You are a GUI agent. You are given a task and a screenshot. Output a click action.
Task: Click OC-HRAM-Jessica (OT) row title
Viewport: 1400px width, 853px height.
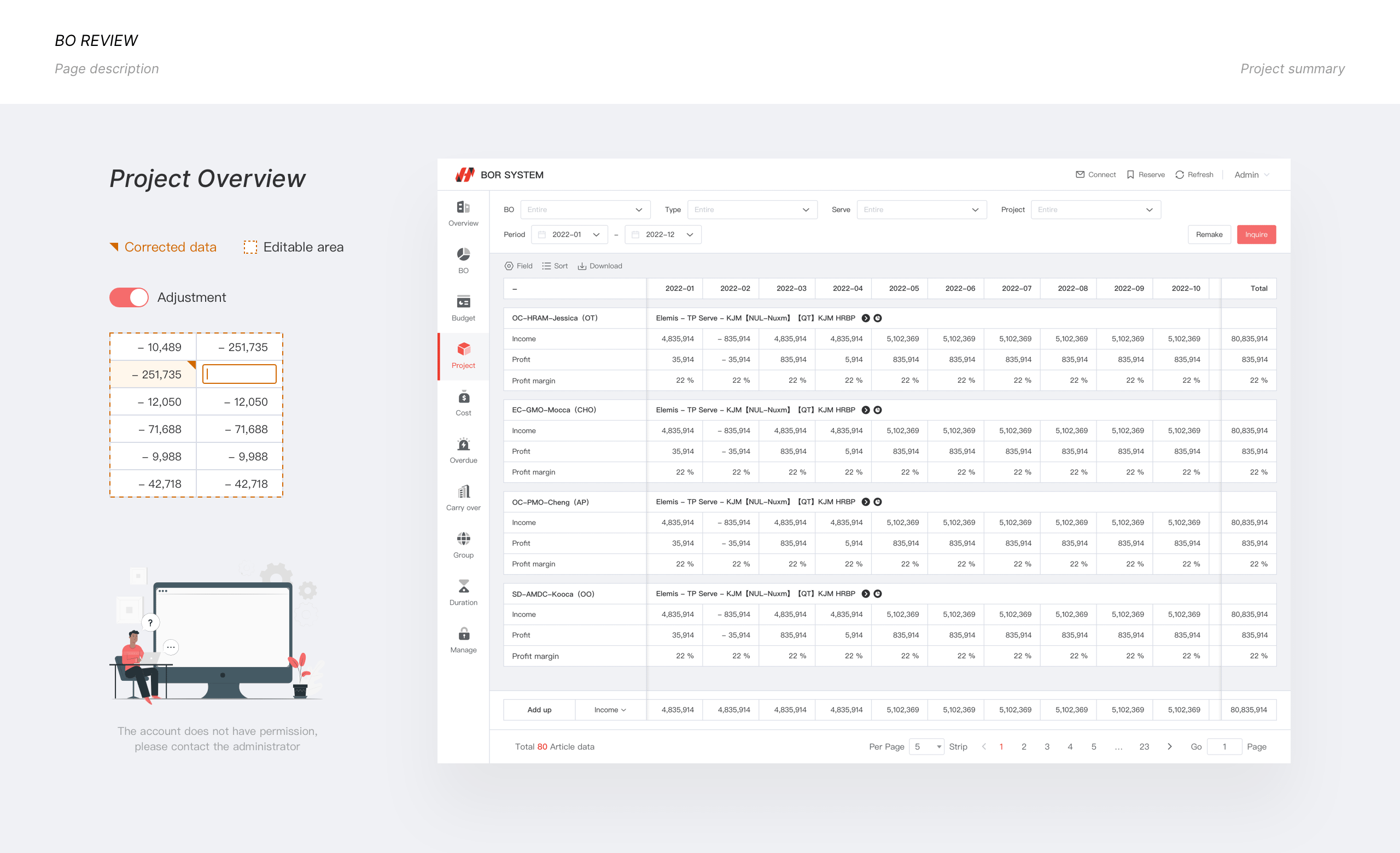coord(555,318)
